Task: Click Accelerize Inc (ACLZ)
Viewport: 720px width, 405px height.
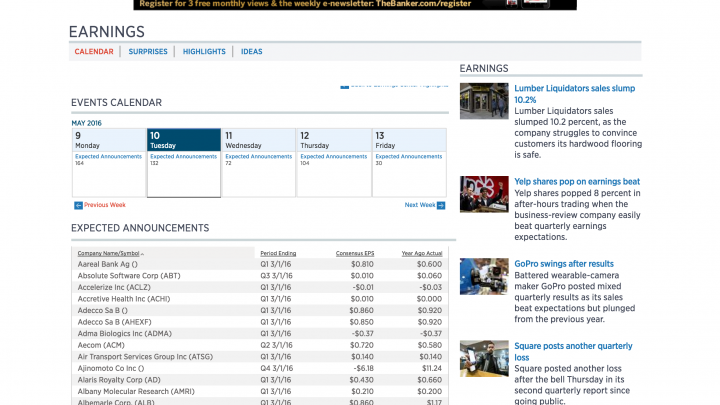Action: point(114,287)
